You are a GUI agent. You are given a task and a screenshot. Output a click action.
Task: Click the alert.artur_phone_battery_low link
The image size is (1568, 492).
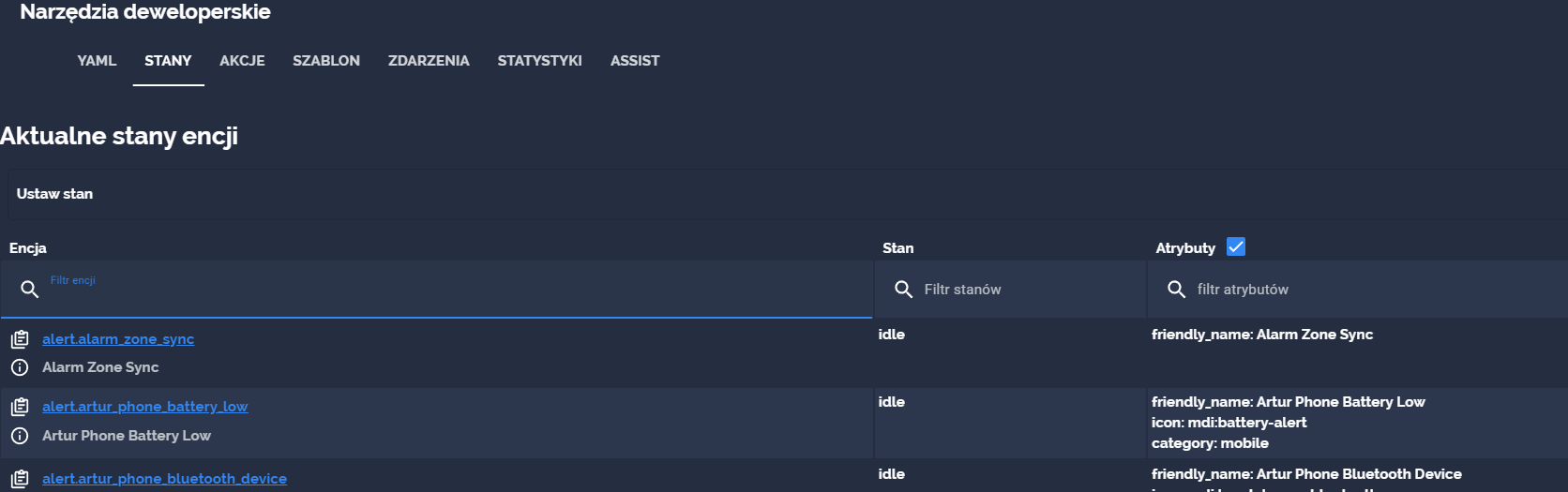[145, 407]
